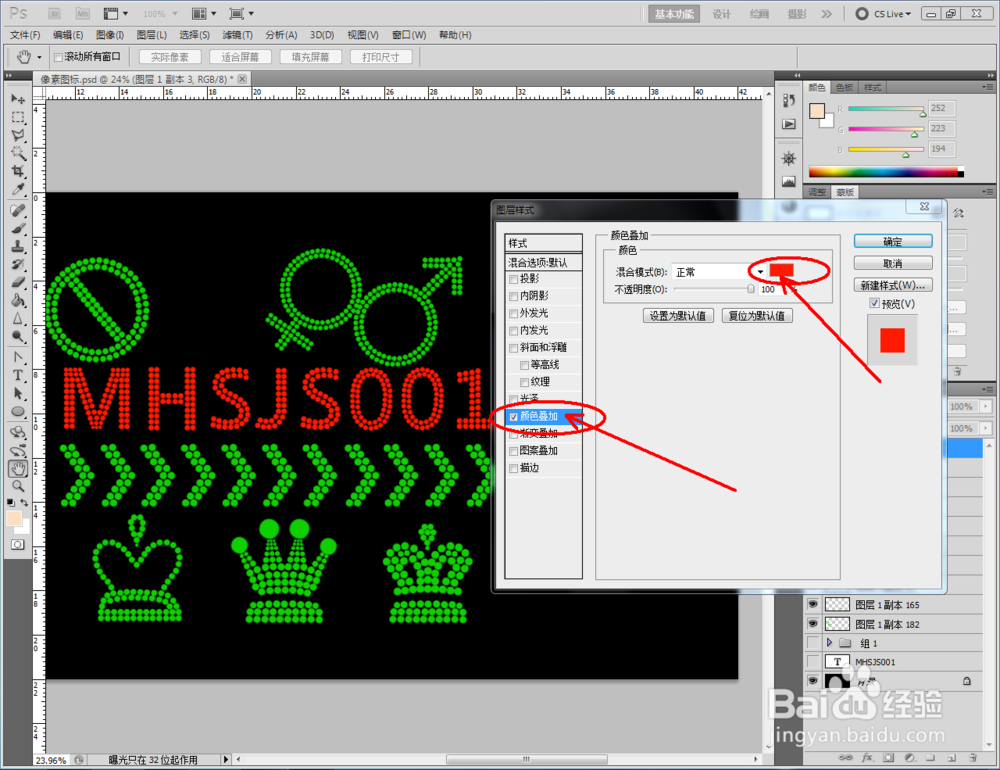Expand the 组 1 layer group

[x=829, y=642]
